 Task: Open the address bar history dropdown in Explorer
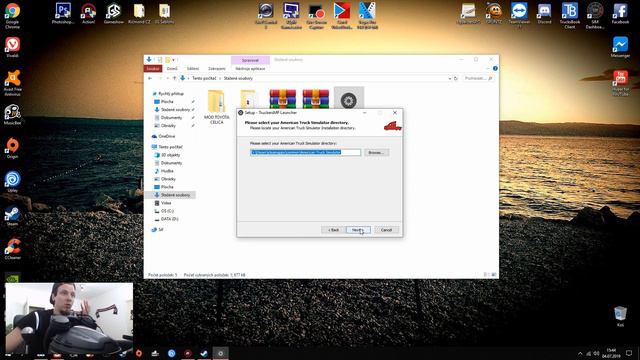click(x=449, y=78)
